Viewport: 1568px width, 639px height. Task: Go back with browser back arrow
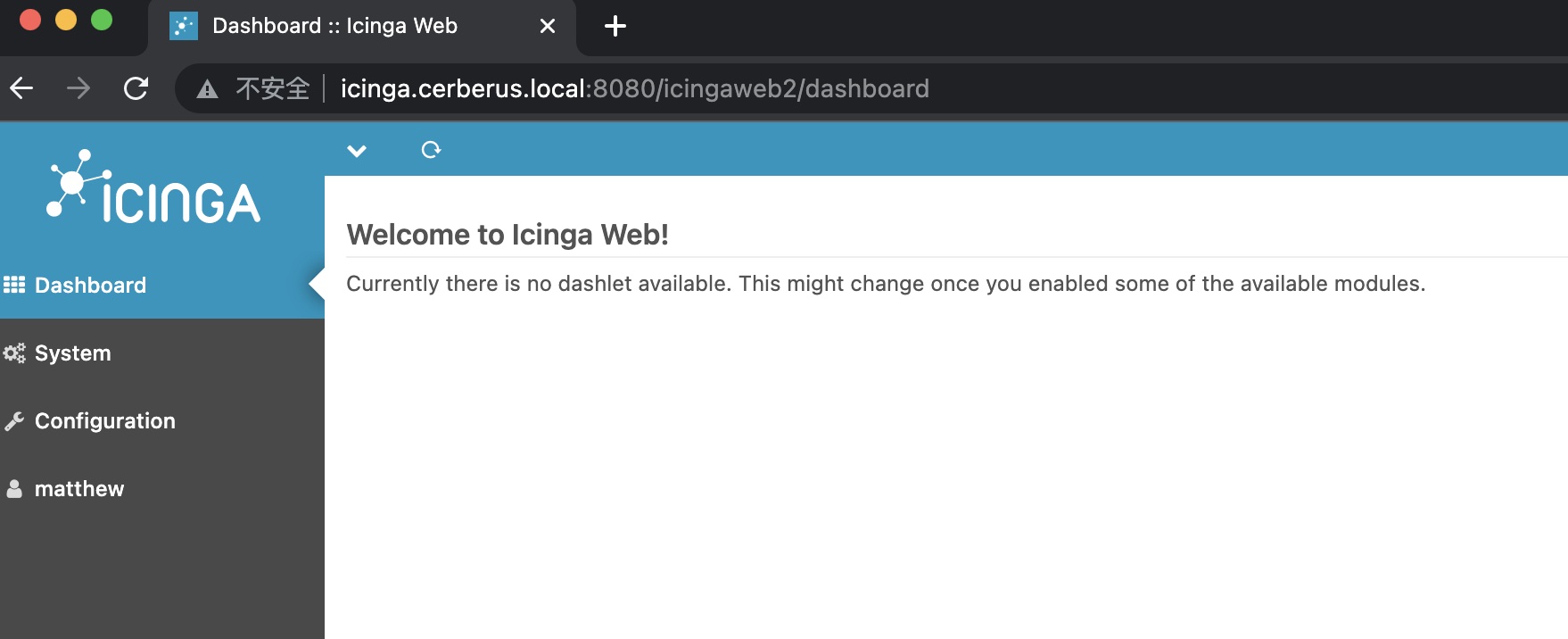[21, 87]
